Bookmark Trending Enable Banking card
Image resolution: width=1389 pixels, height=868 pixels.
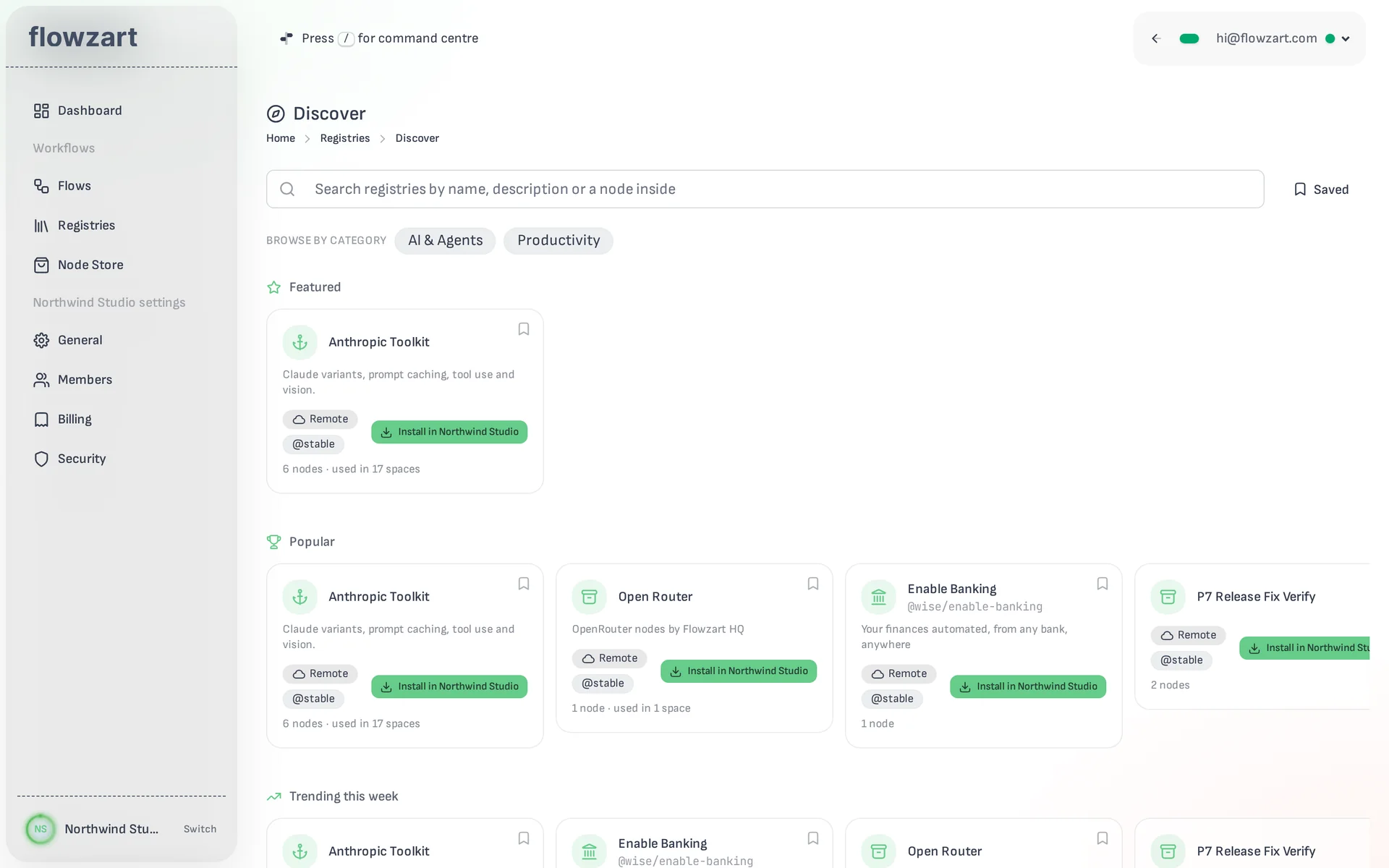point(813,838)
